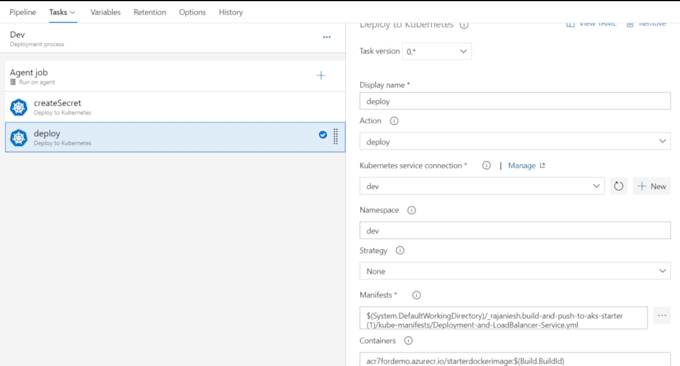Image resolution: width=680 pixels, height=366 pixels.
Task: Grab the drag handle on deploy task
Action: [x=336, y=136]
